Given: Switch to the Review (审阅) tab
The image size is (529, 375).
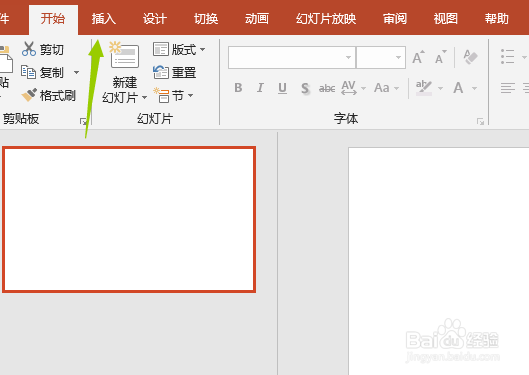Looking at the screenshot, I should pos(395,19).
